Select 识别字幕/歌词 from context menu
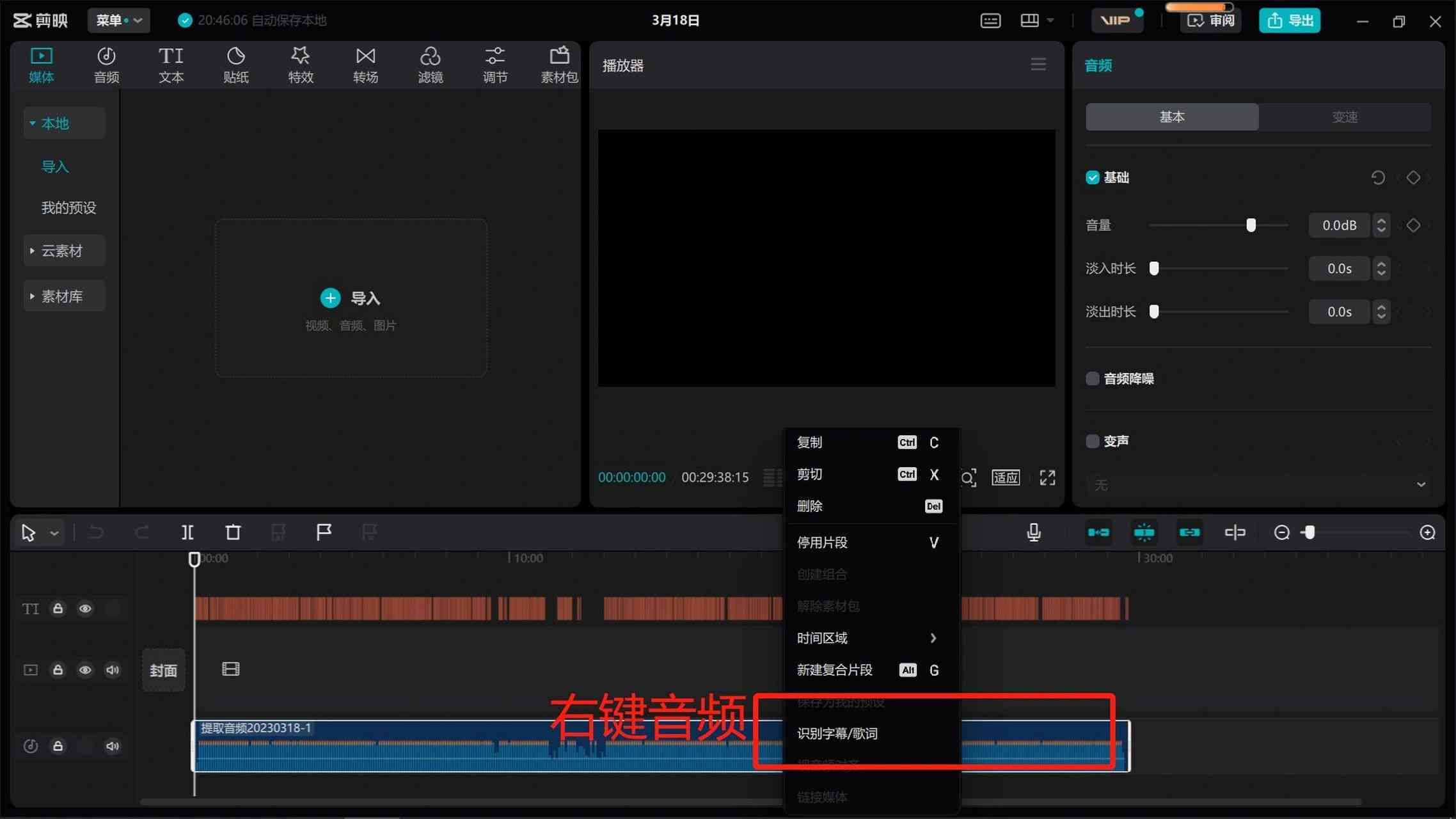The image size is (1456, 819). [838, 733]
